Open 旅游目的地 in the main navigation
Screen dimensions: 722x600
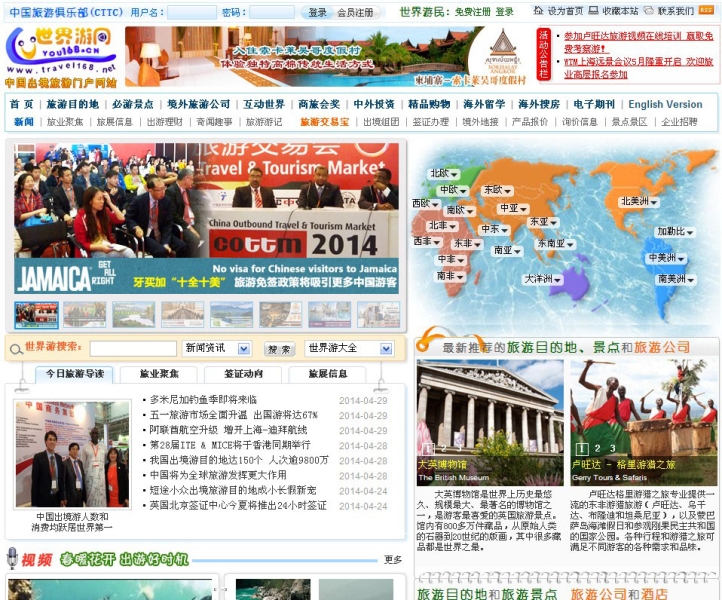[x=73, y=104]
